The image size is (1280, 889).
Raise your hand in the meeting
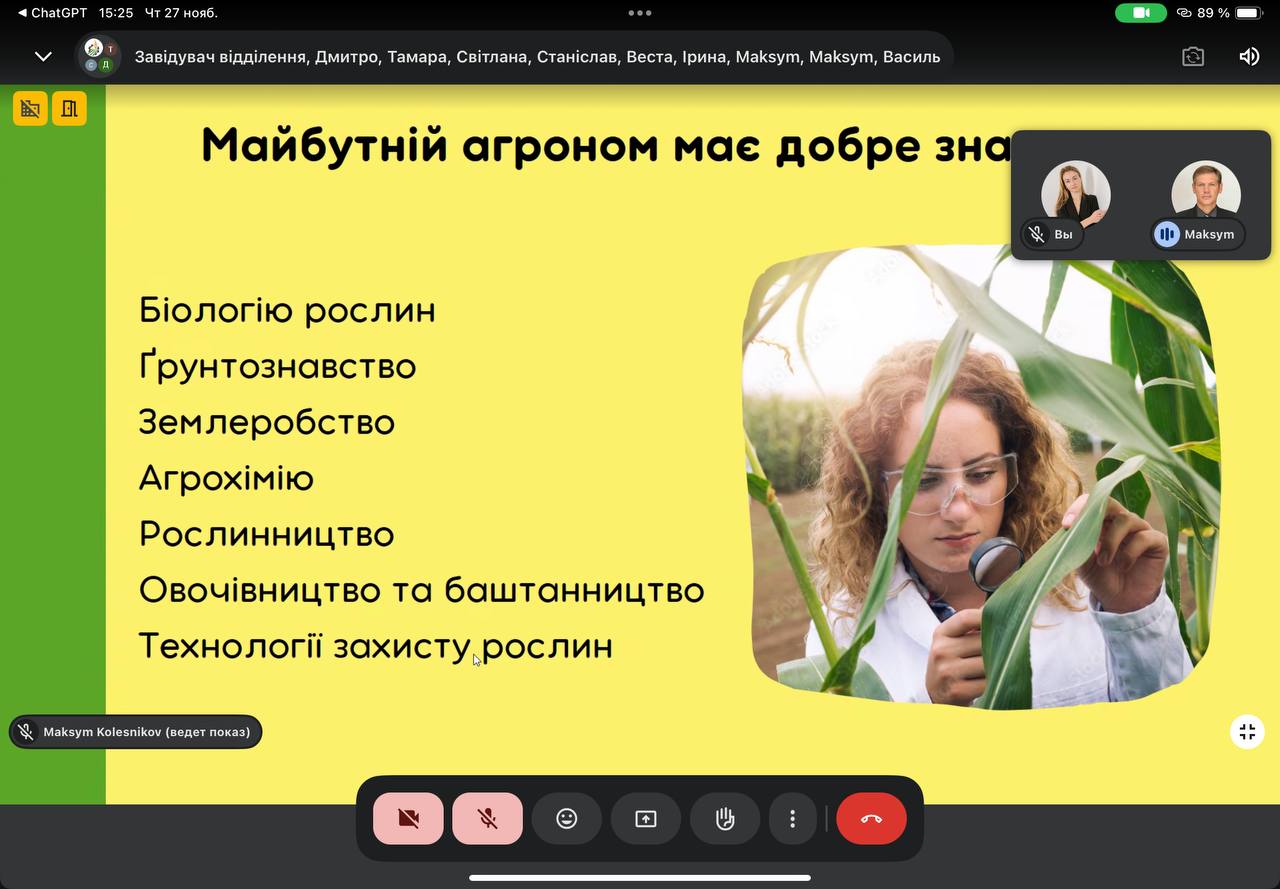pos(725,819)
